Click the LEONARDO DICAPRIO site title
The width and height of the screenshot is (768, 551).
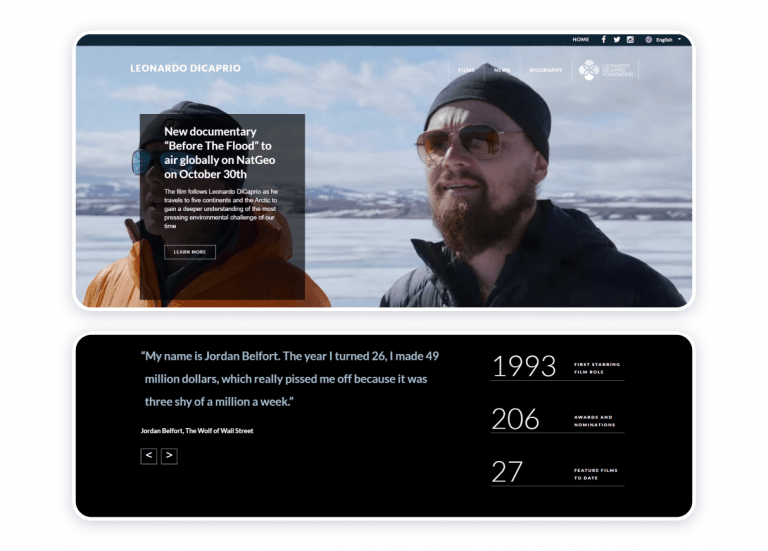coord(186,69)
